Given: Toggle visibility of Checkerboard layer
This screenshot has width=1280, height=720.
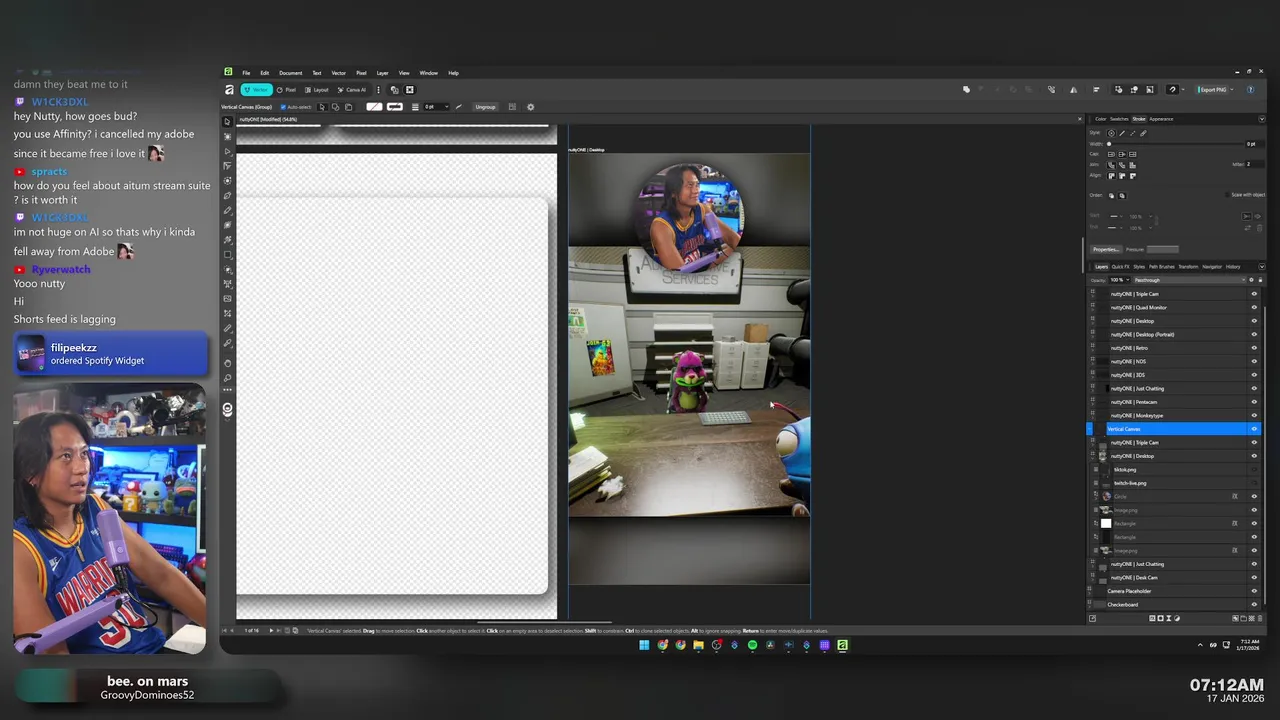Looking at the screenshot, I should tap(1254, 604).
